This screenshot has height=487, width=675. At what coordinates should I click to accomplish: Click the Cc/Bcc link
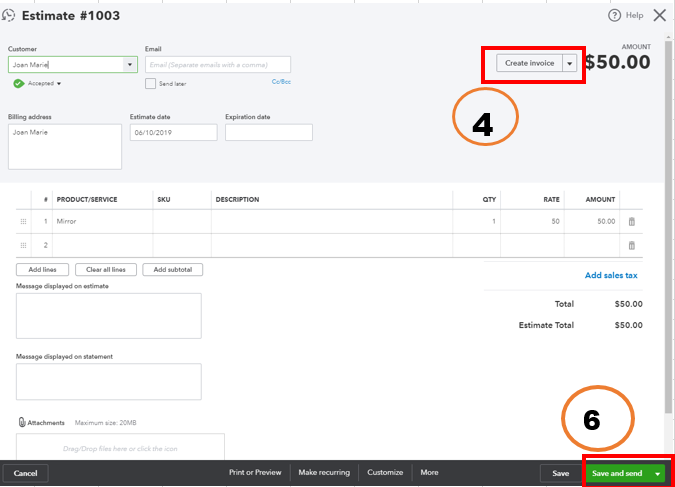281,81
